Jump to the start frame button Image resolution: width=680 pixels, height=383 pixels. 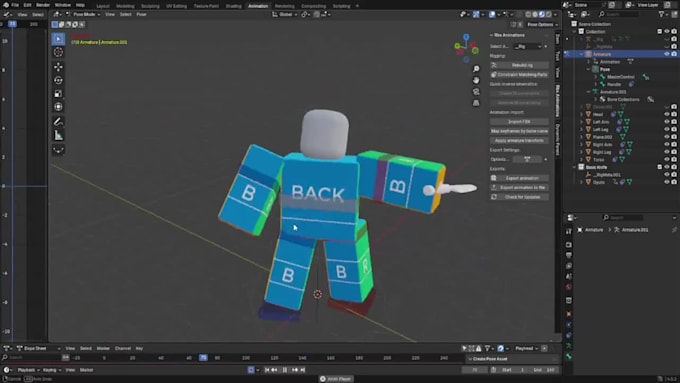pyautogui.click(x=267, y=370)
